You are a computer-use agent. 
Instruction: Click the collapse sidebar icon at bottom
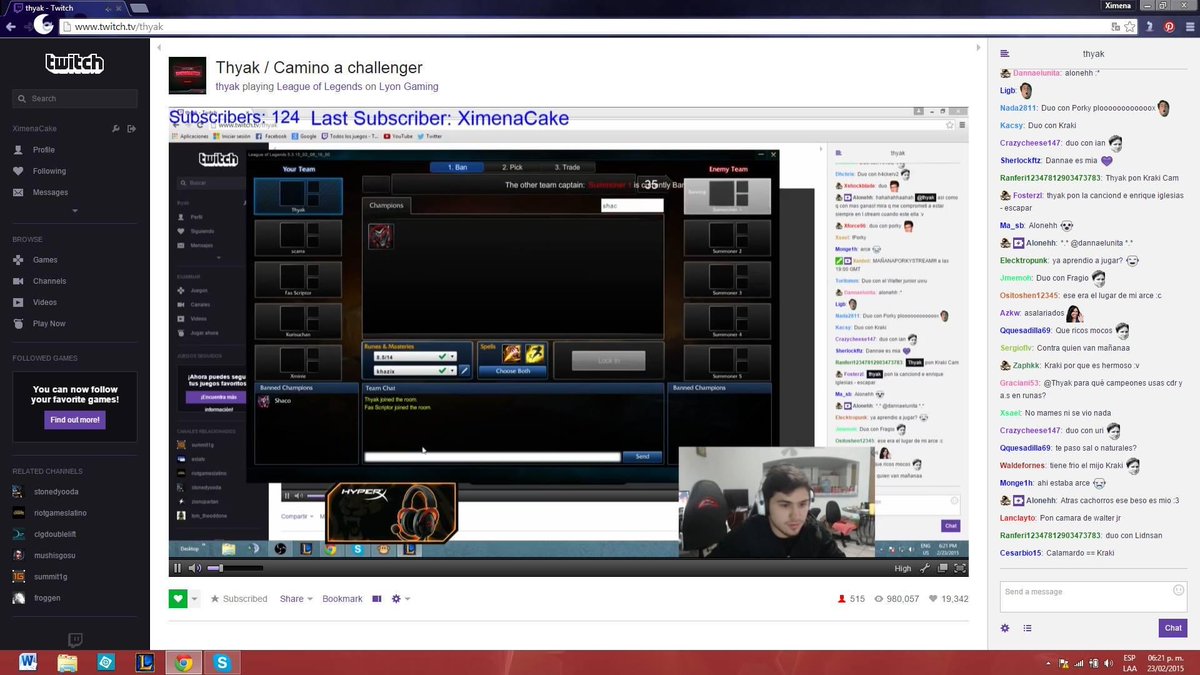[x=75, y=640]
